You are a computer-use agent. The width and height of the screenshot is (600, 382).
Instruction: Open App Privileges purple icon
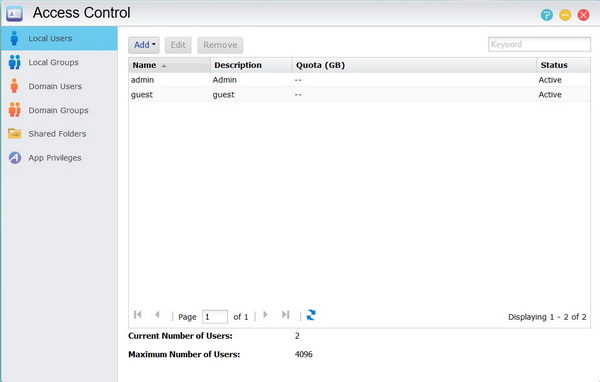15,157
